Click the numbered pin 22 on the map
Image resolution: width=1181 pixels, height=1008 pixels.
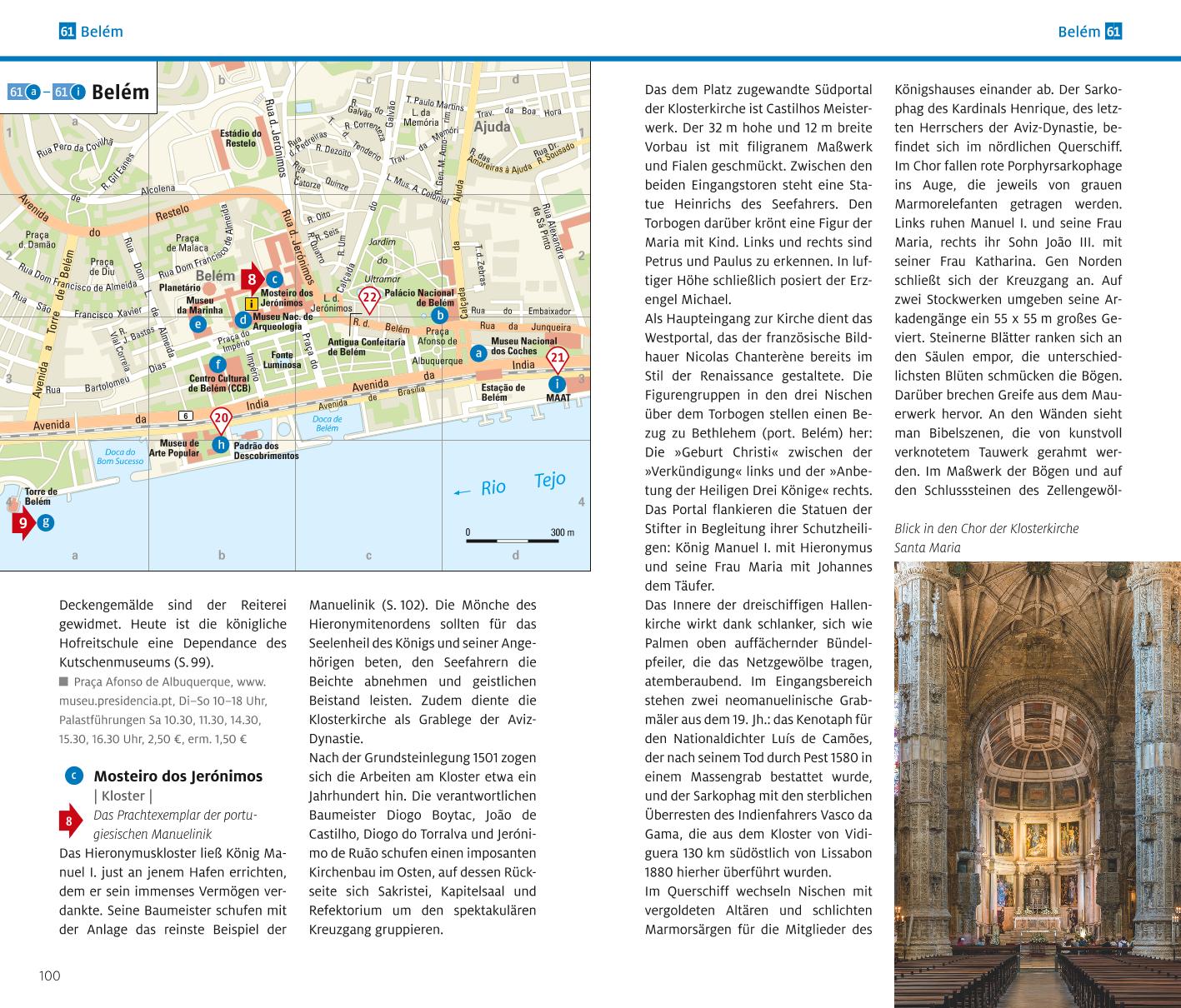[x=369, y=299]
